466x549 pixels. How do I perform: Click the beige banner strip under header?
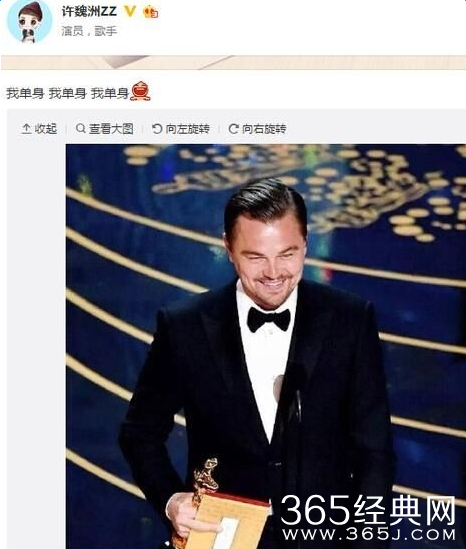[x=234, y=62]
